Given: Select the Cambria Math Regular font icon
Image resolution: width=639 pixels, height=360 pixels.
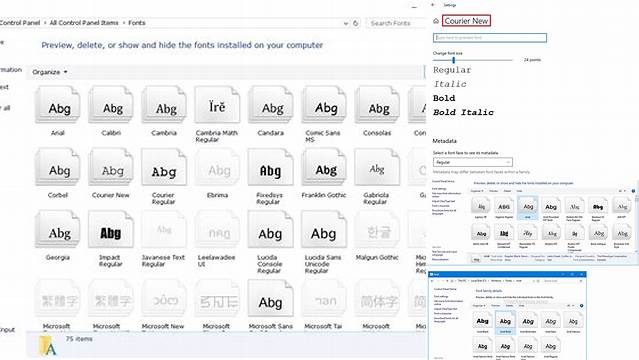Looking at the screenshot, I should pyautogui.click(x=217, y=105).
